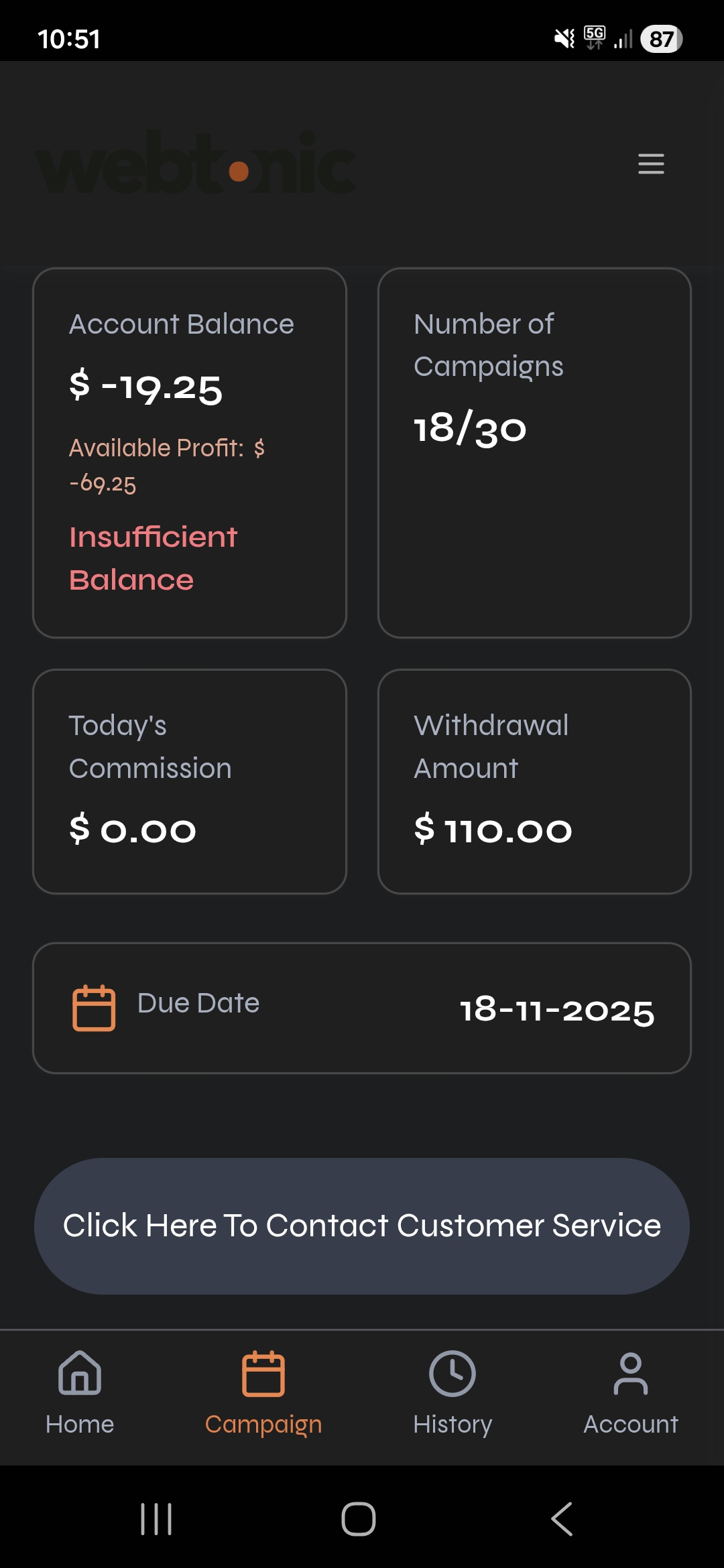Switch to the Account tab label
Viewport: 724px width, 1568px height.
pos(631,1424)
